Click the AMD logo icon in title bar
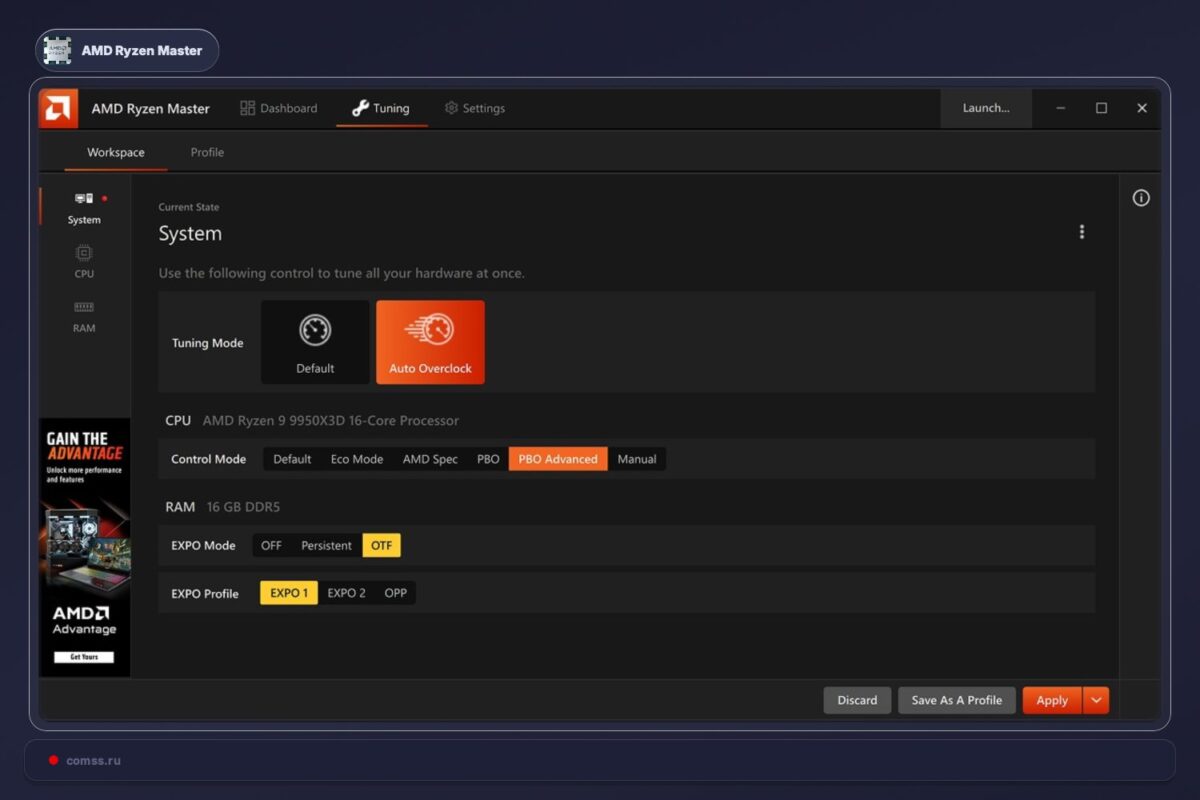This screenshot has height=800, width=1200. pos(58,108)
